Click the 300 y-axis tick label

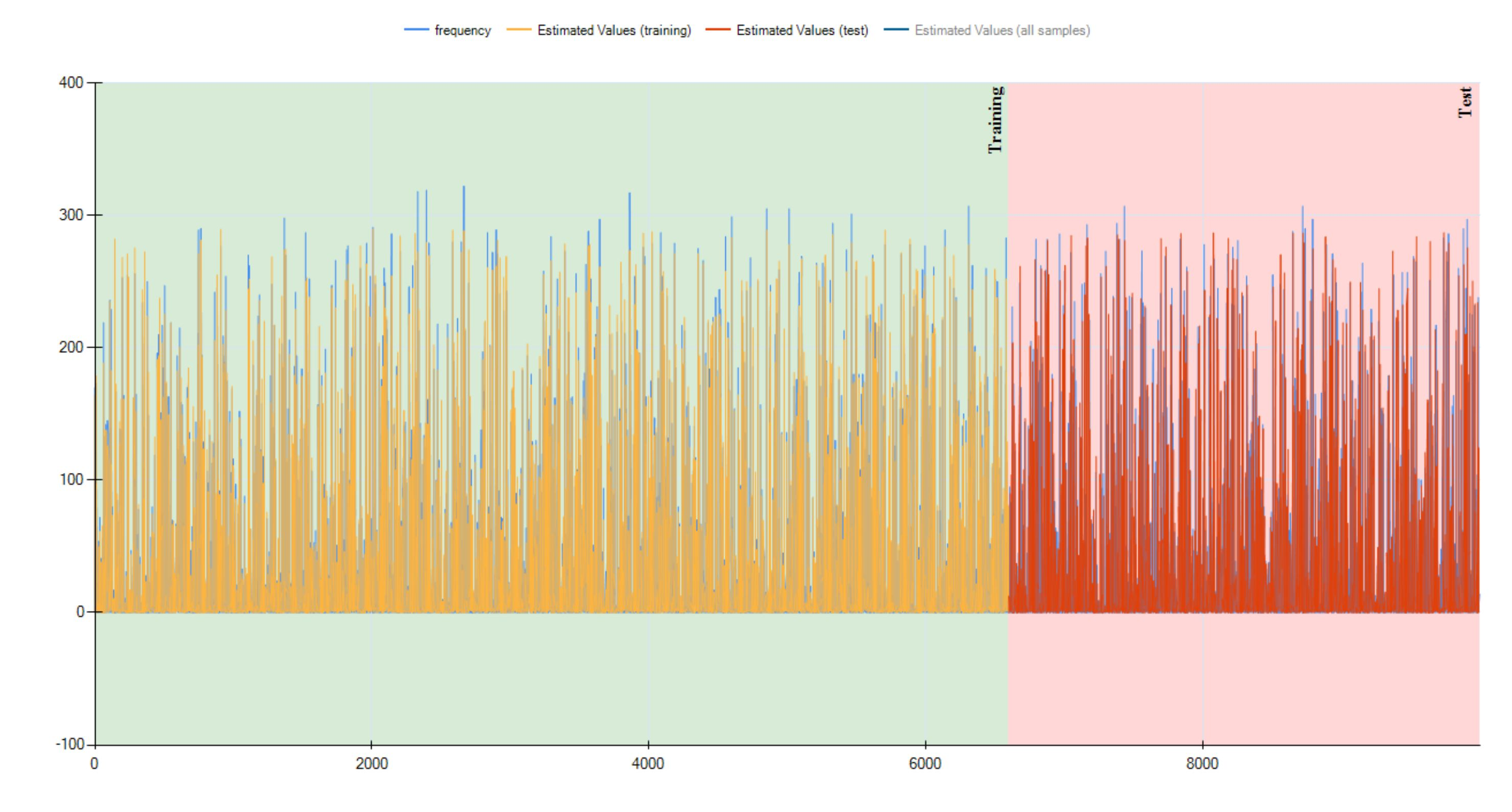click(71, 215)
